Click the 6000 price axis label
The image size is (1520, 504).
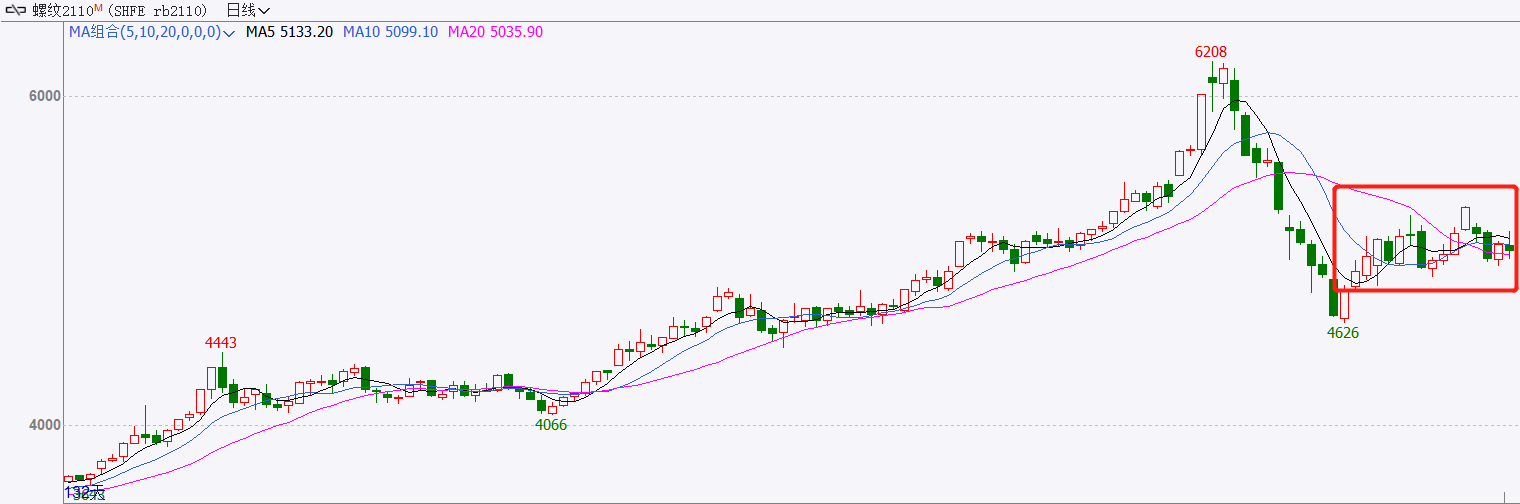pos(46,97)
